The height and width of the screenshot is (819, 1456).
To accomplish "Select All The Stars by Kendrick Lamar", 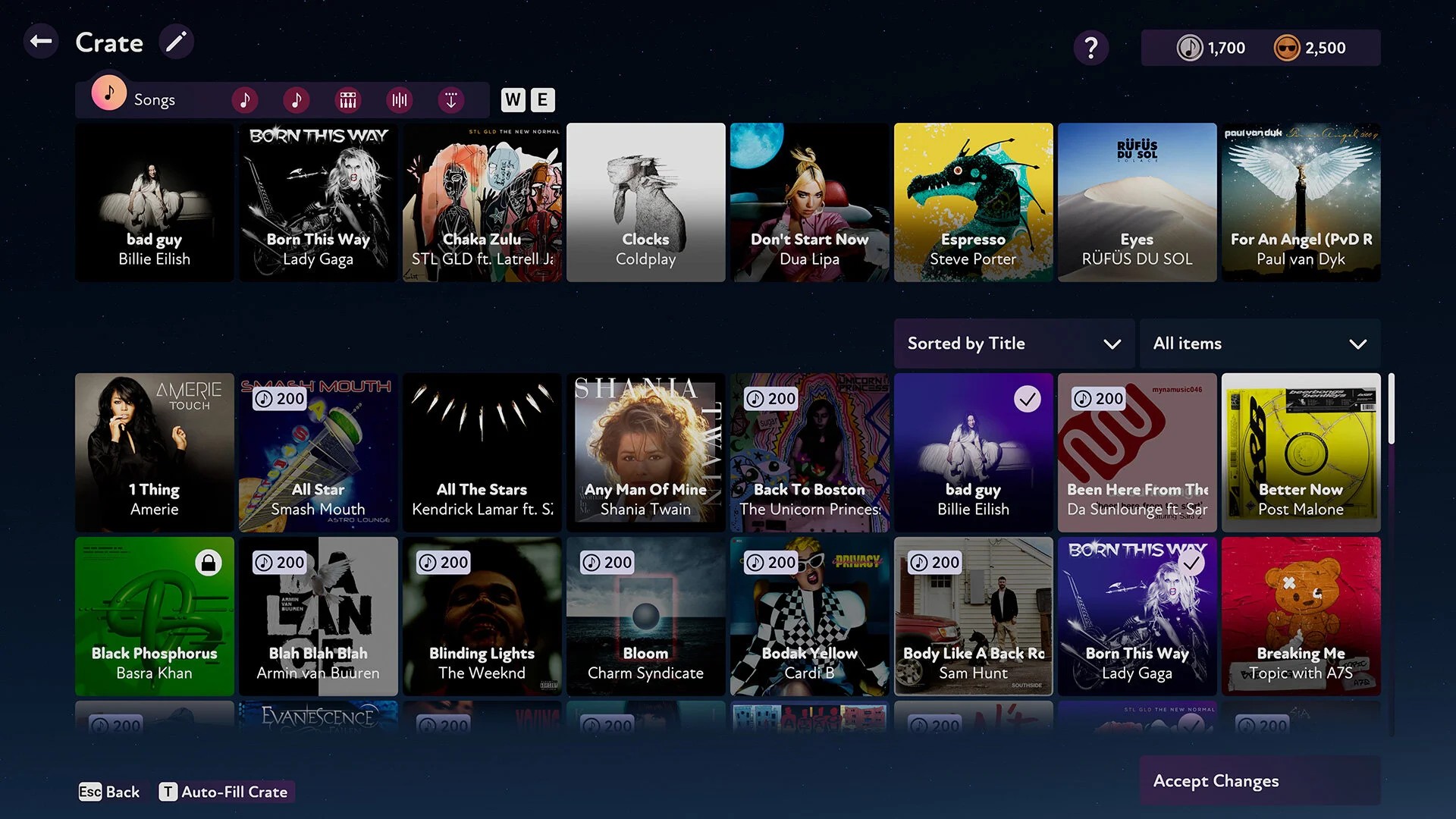I will click(482, 453).
